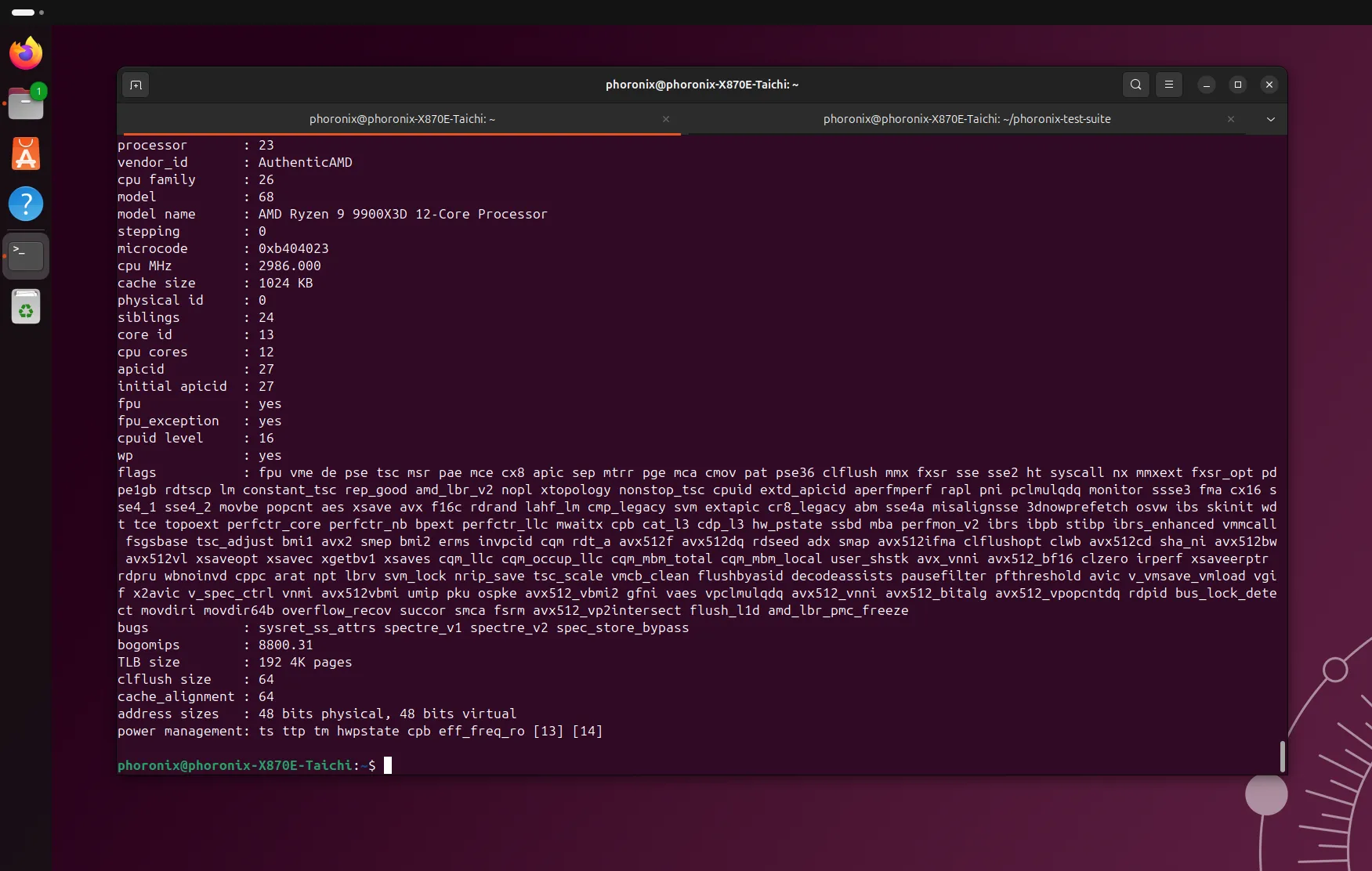This screenshot has height=871, width=1372.
Task: Click the bogomips value 8800.31
Action: click(286, 645)
